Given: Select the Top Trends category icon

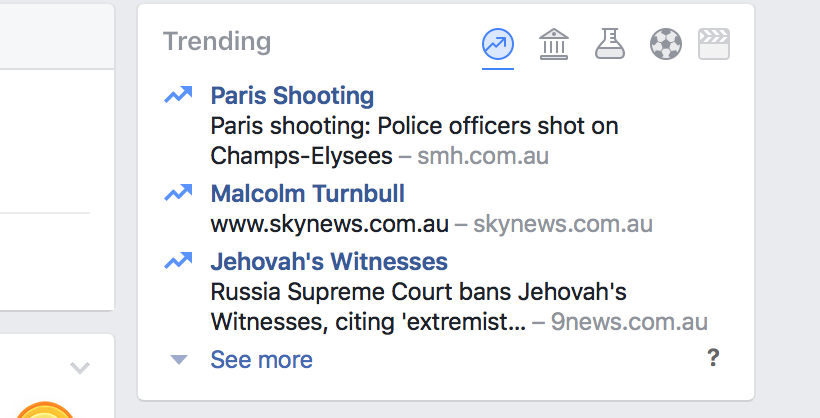Looking at the screenshot, I should [497, 44].
